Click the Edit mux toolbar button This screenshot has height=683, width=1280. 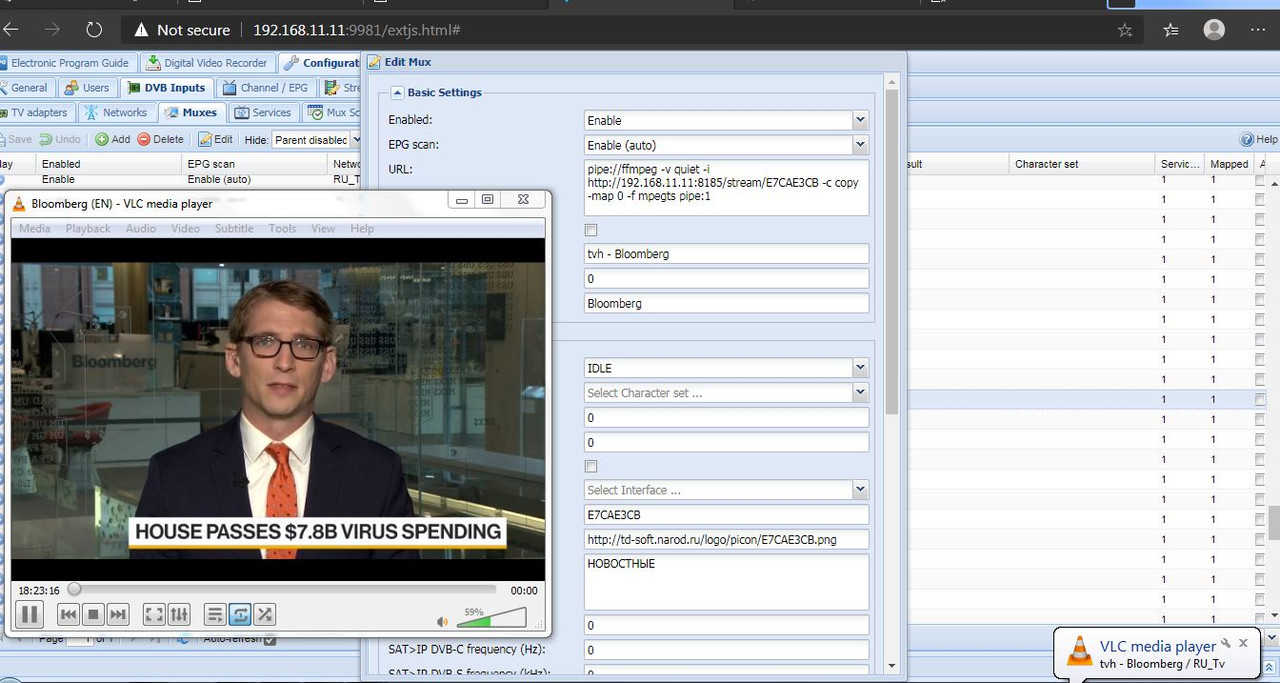tap(216, 139)
